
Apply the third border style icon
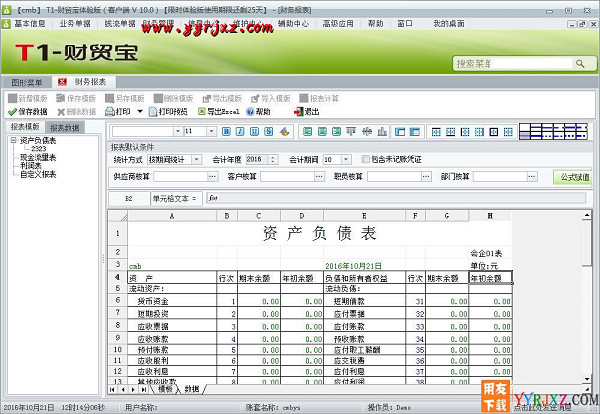465,132
